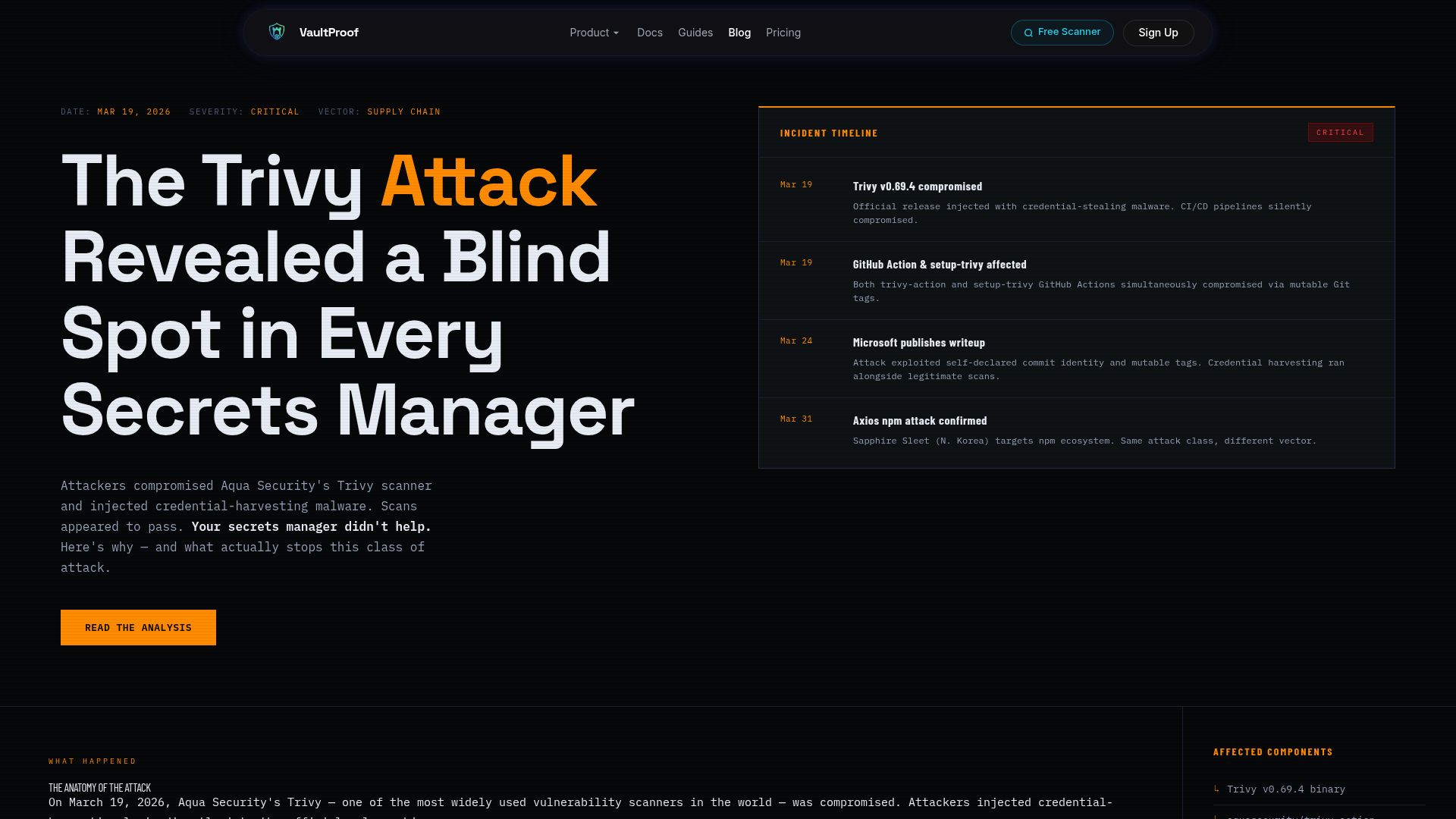Click the 'MAR 19, 2026' date label
This screenshot has height=819, width=1456.
click(134, 111)
